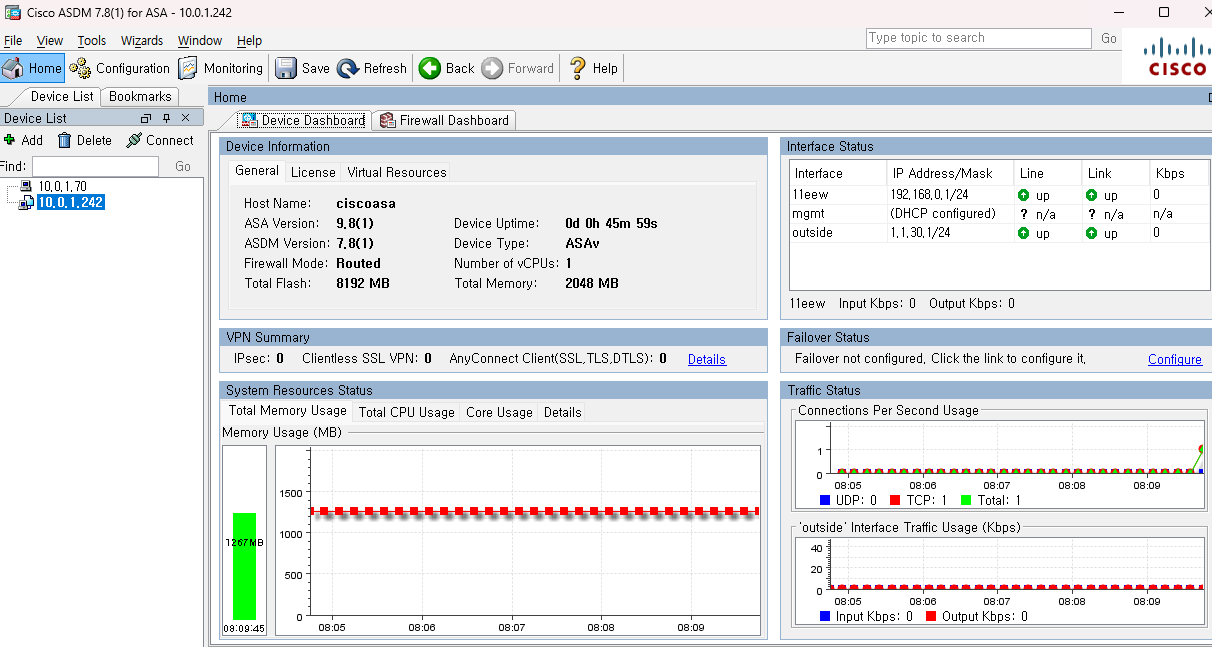Focus the 'Type topic to search' field

click(x=979, y=38)
